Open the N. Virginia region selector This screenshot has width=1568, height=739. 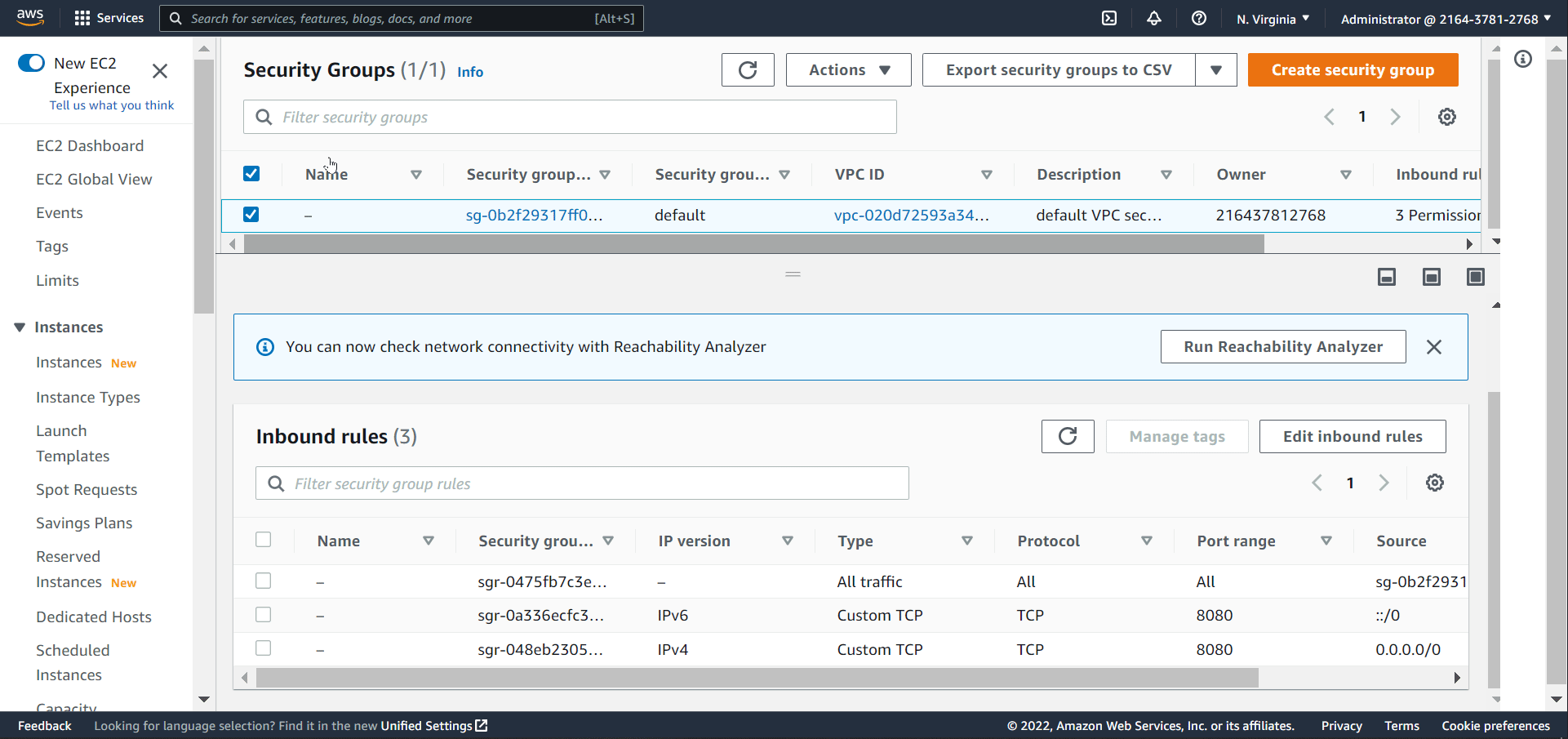click(x=1272, y=19)
